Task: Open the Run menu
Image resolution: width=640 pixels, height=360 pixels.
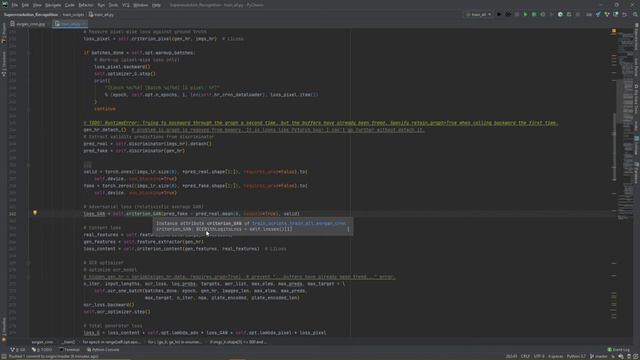Action: pos(101,5)
